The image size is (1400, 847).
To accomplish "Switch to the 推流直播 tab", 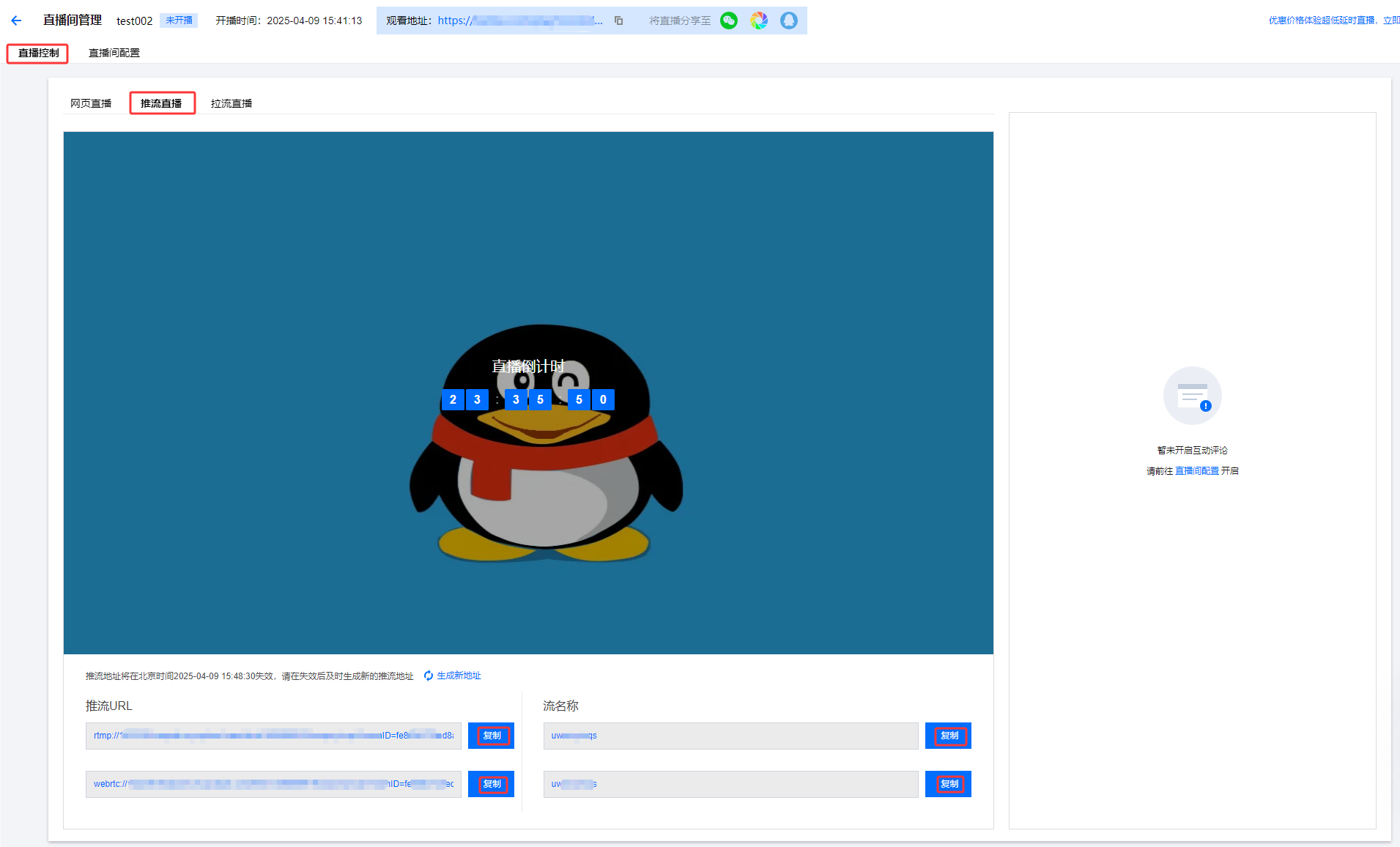I will coord(162,103).
